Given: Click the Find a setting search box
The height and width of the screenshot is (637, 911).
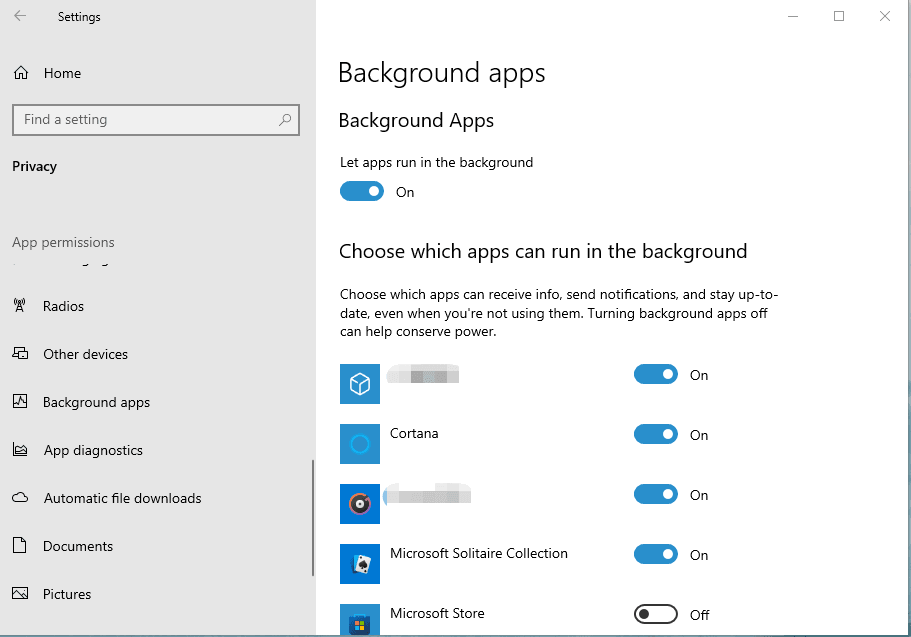Looking at the screenshot, I should [x=145, y=120].
